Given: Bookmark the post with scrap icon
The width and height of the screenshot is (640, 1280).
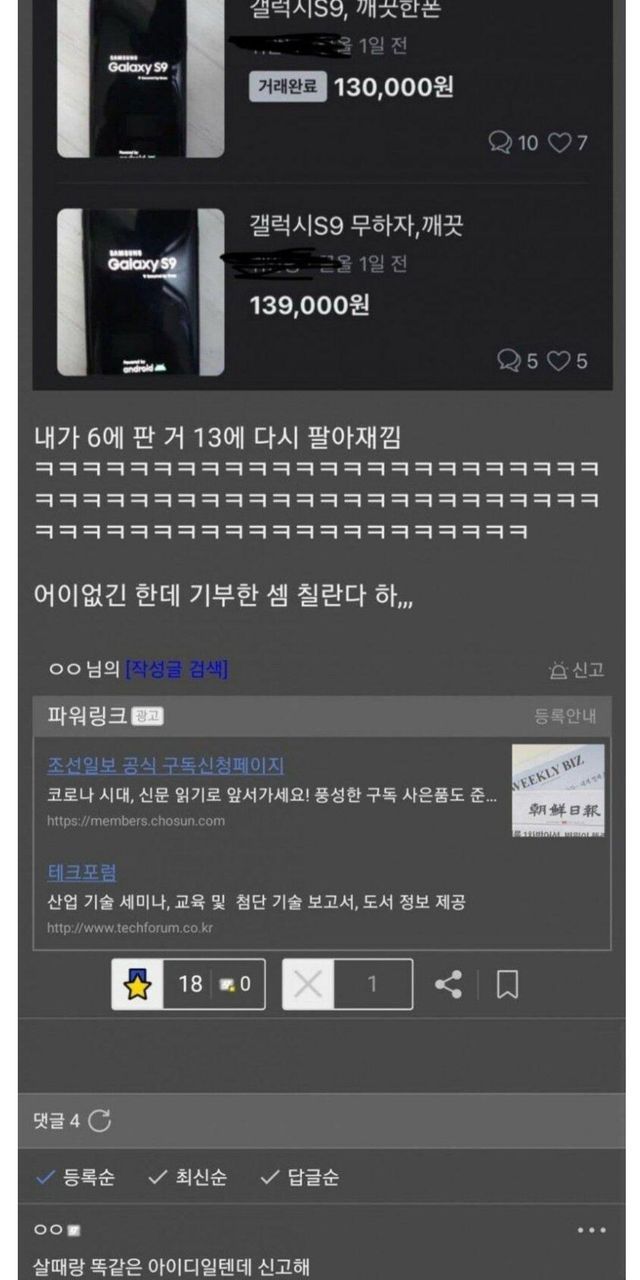Looking at the screenshot, I should [x=507, y=985].
